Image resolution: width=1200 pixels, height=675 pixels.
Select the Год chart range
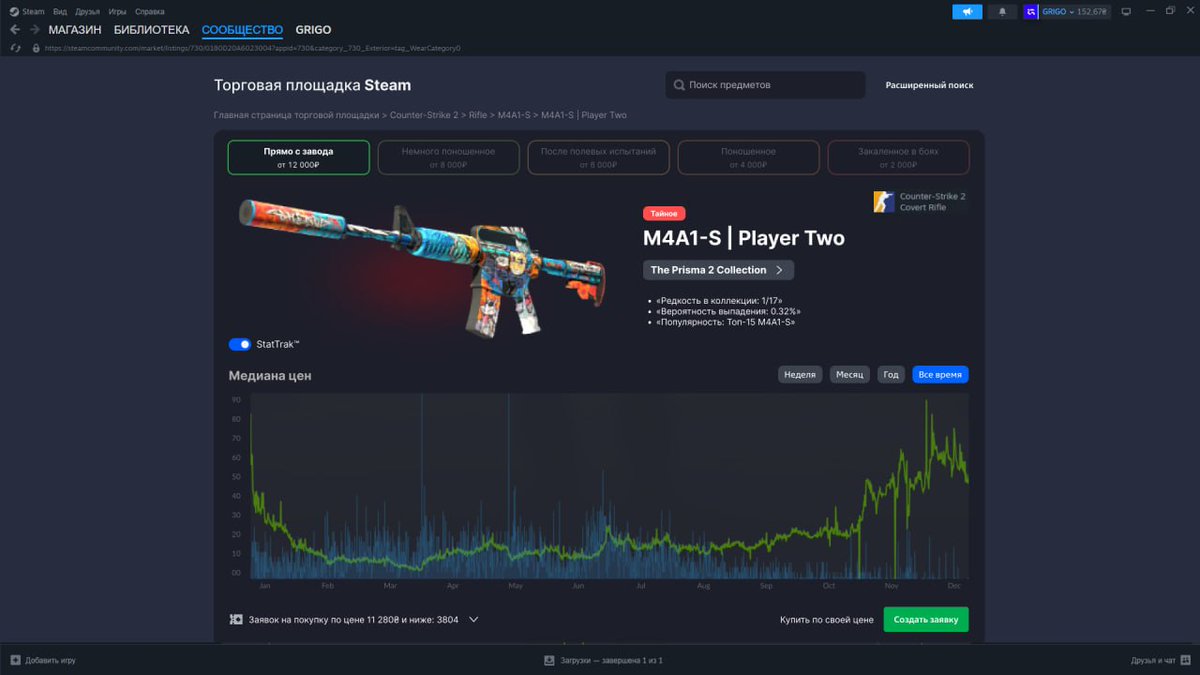pos(890,375)
